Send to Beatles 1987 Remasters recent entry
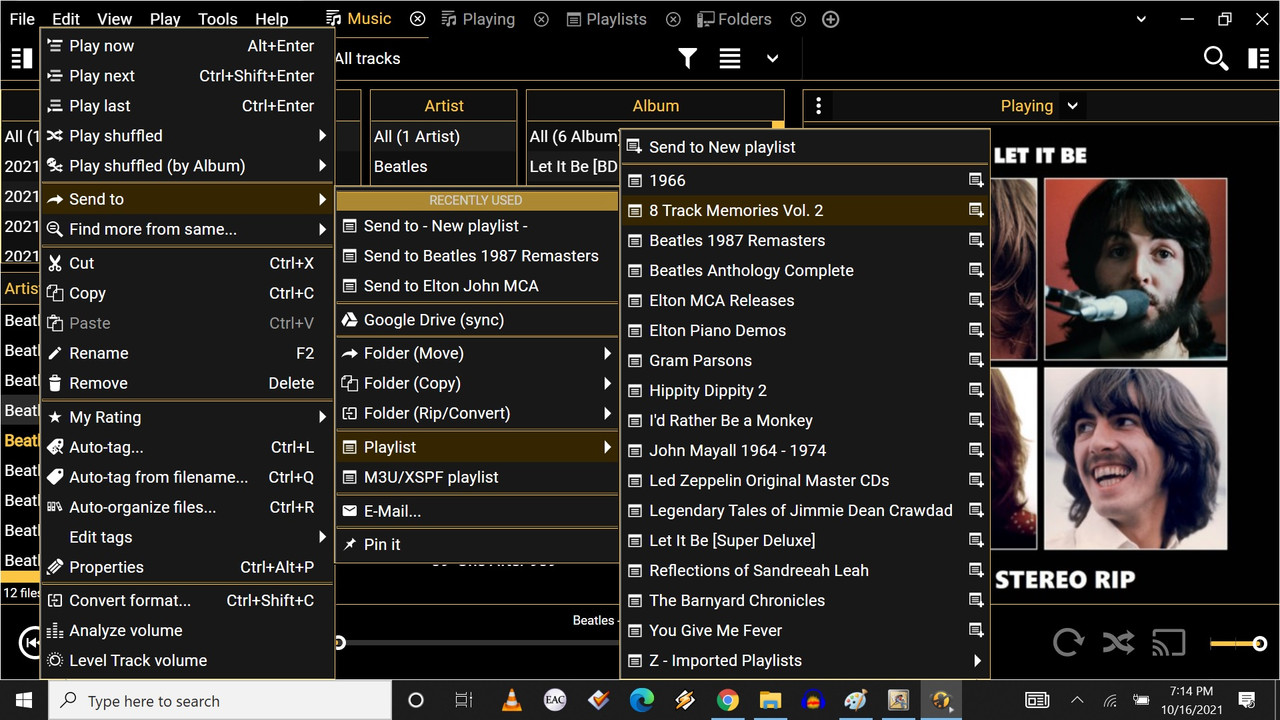Viewport: 1280px width, 720px height. coord(477,256)
